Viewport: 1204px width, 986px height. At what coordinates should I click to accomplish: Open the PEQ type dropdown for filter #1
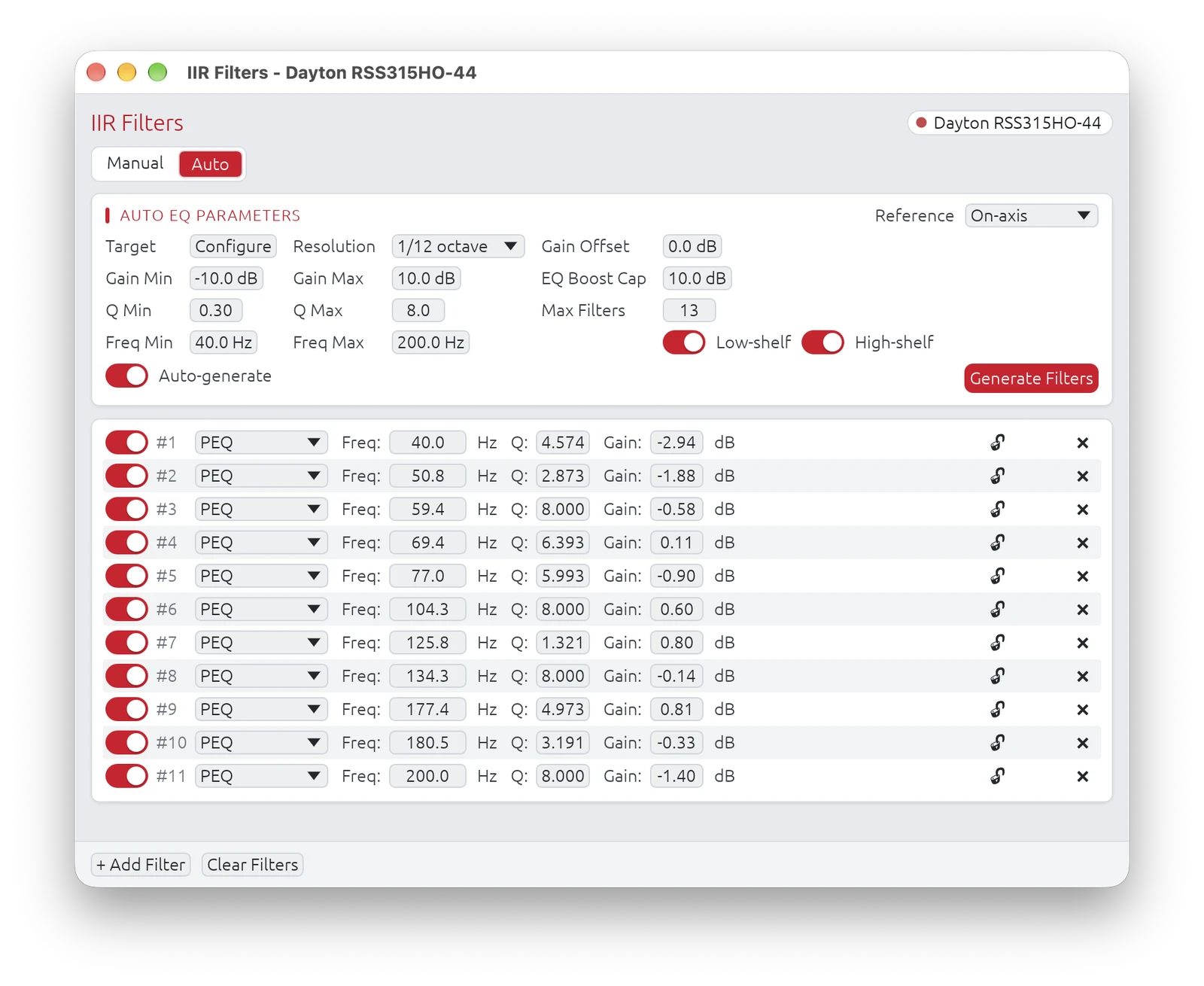point(261,443)
